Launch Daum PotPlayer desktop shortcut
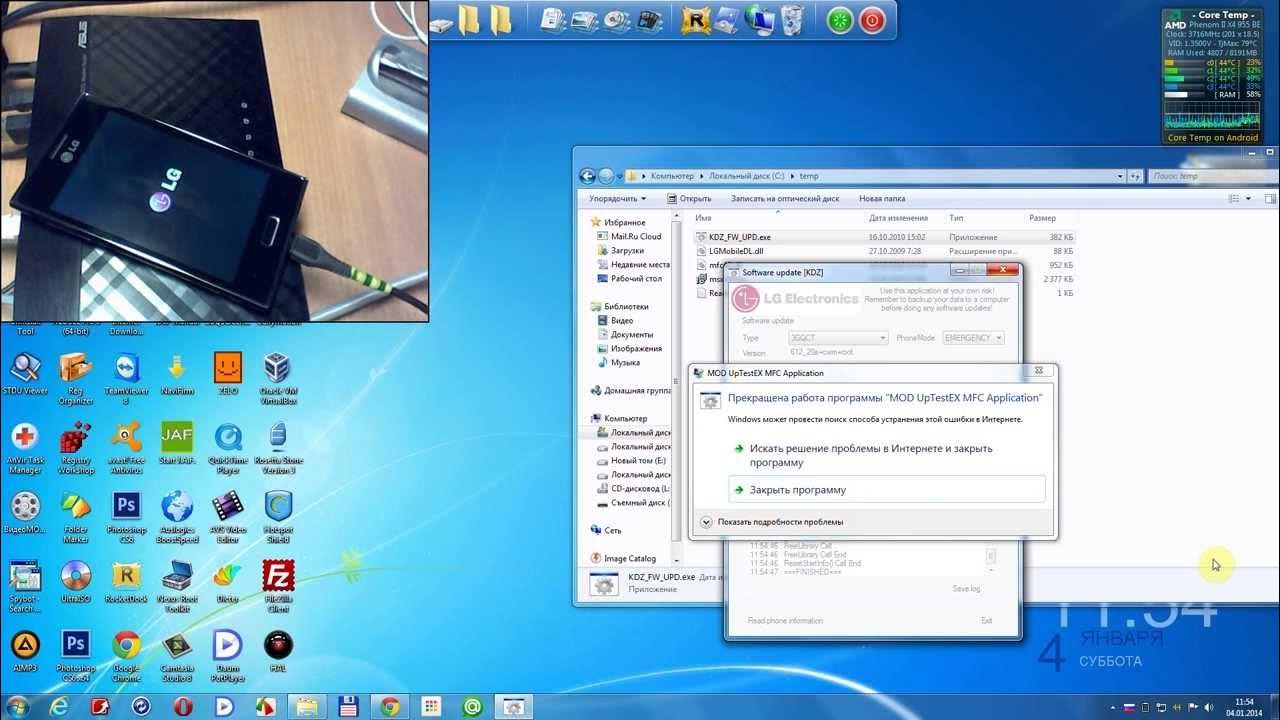Viewport: 1280px width, 720px height. 228,655
